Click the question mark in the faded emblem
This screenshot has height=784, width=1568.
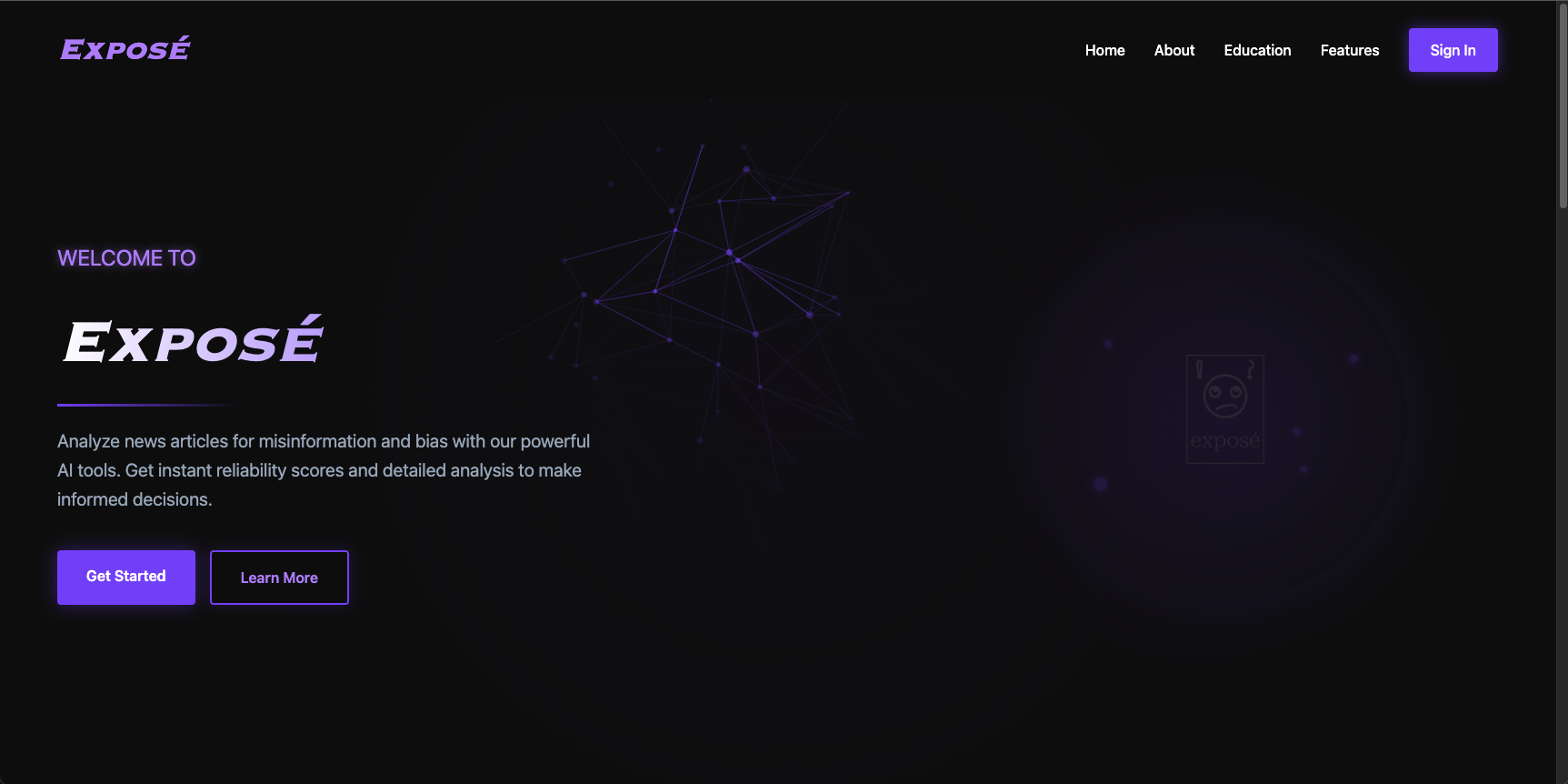(x=1251, y=369)
